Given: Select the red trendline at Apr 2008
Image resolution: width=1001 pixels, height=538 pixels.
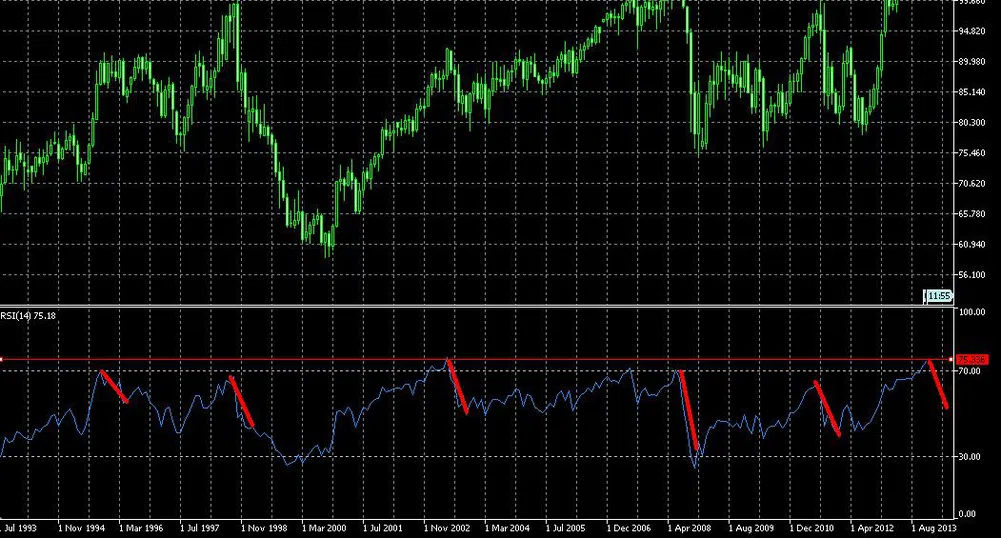Looking at the screenshot, I should 688,410.
